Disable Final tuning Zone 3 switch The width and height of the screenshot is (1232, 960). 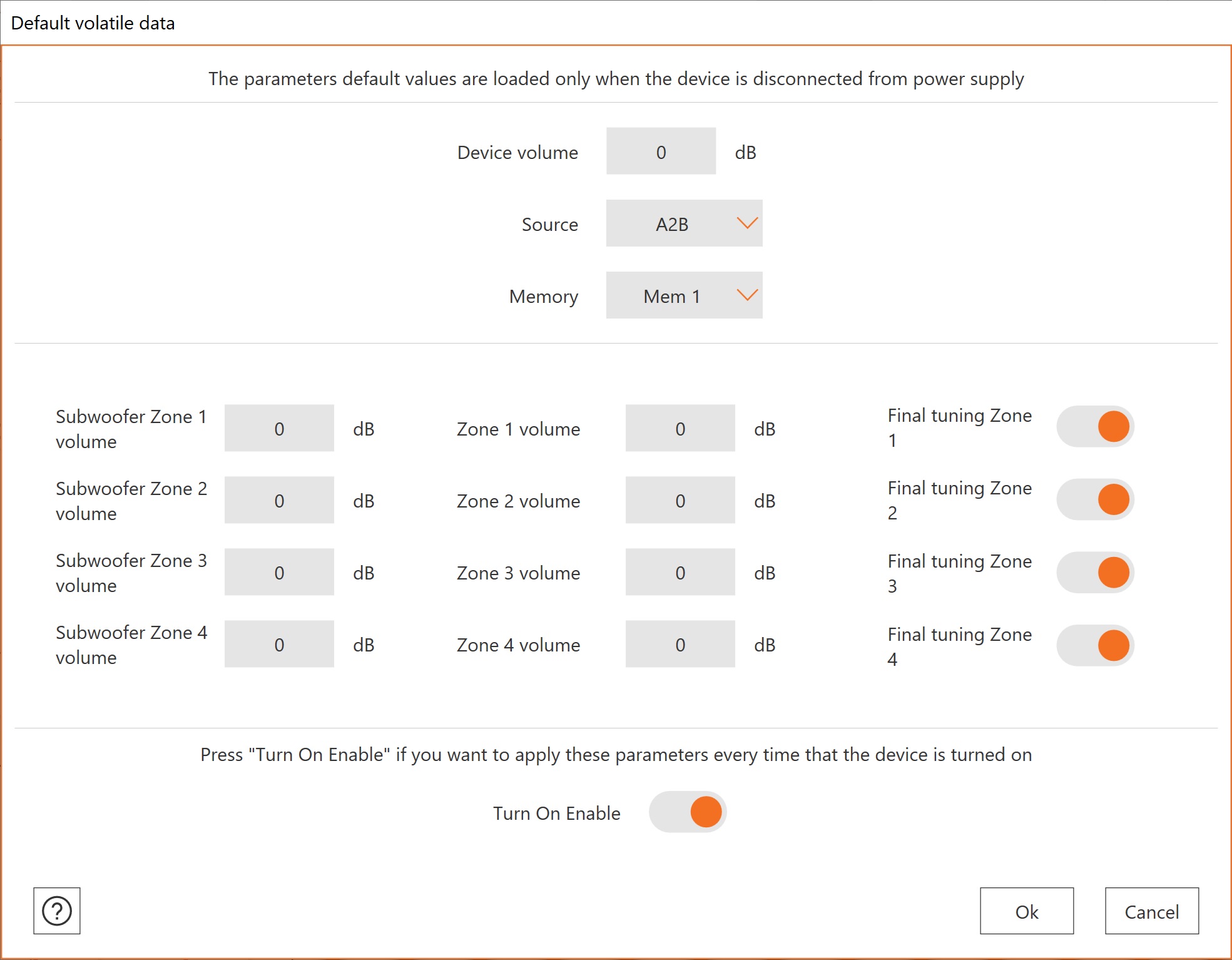click(x=1095, y=572)
